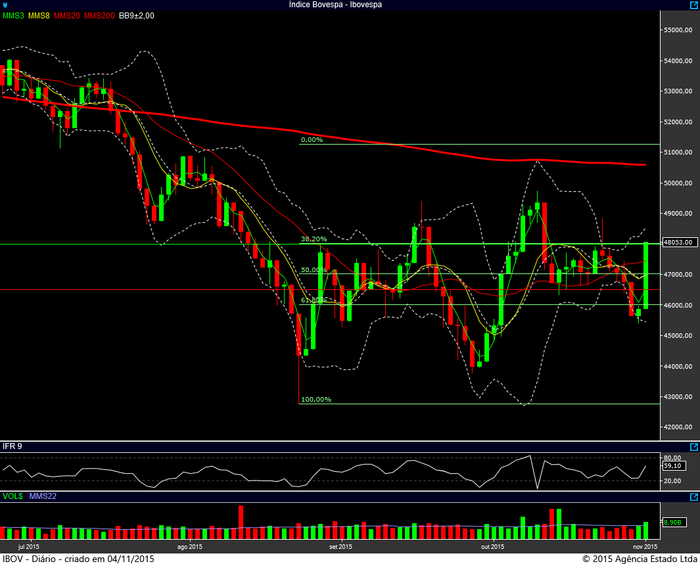This screenshot has width=700, height=564.
Task: Select the BB9±2,00 Bollinger legend
Action: pyautogui.click(x=137, y=16)
